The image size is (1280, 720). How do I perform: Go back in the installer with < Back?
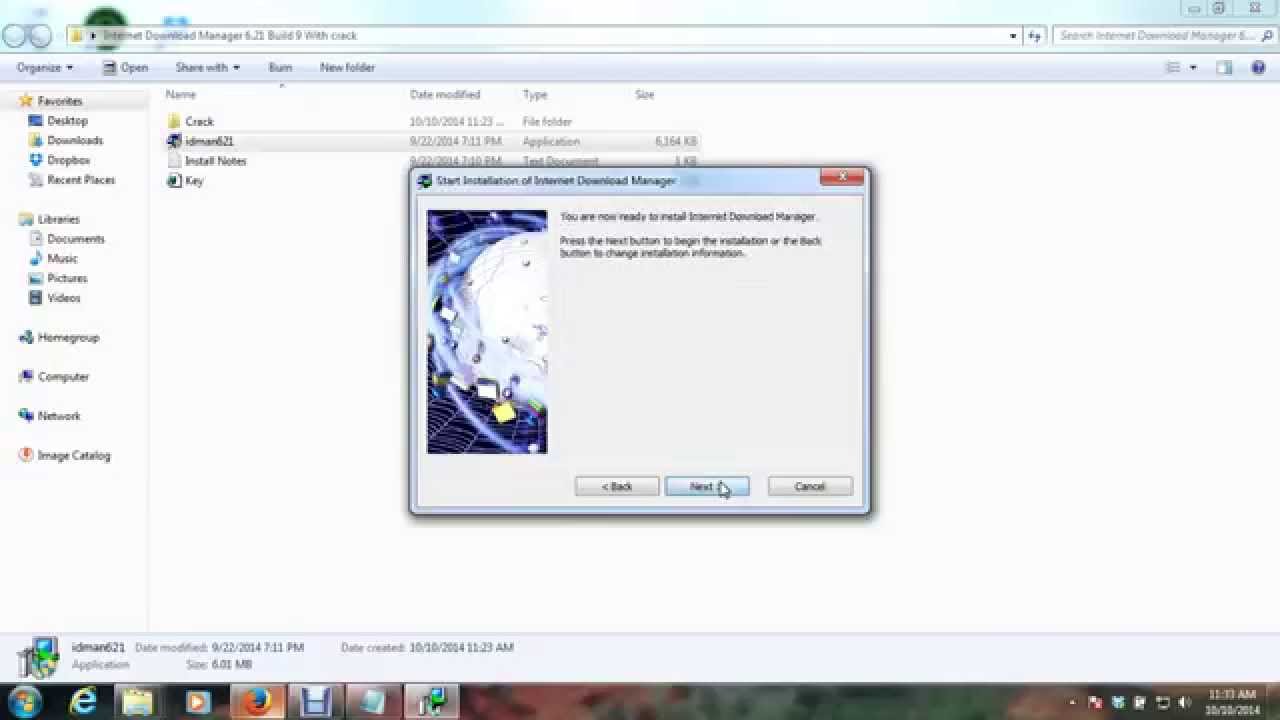tap(616, 487)
